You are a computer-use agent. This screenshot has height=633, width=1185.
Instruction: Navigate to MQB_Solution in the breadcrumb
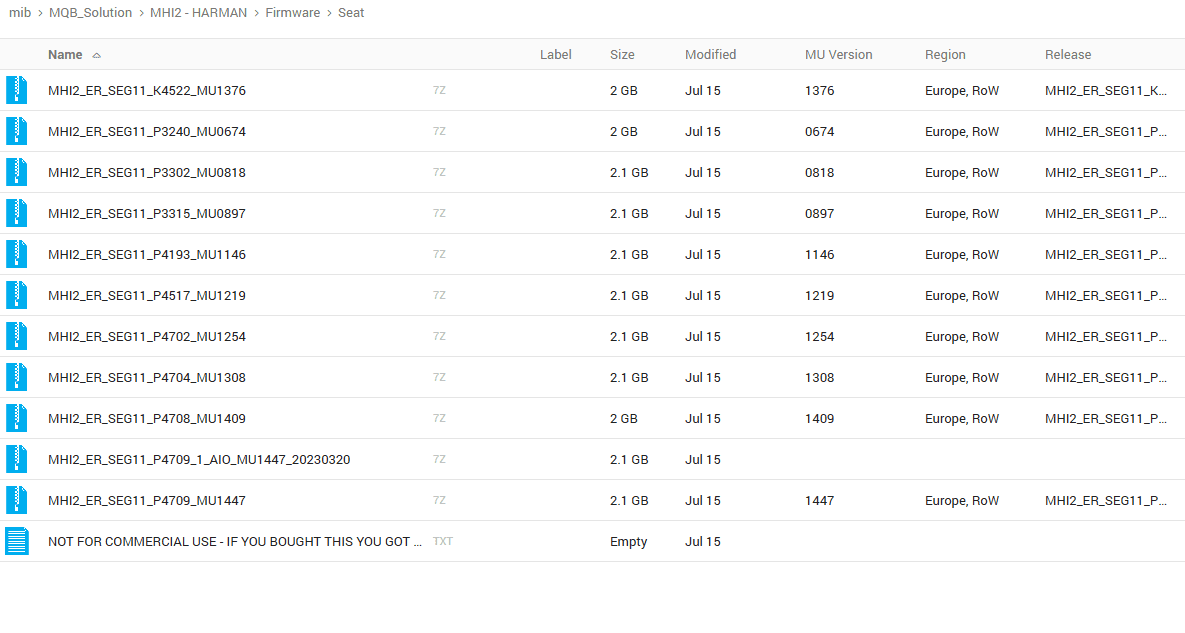(90, 13)
